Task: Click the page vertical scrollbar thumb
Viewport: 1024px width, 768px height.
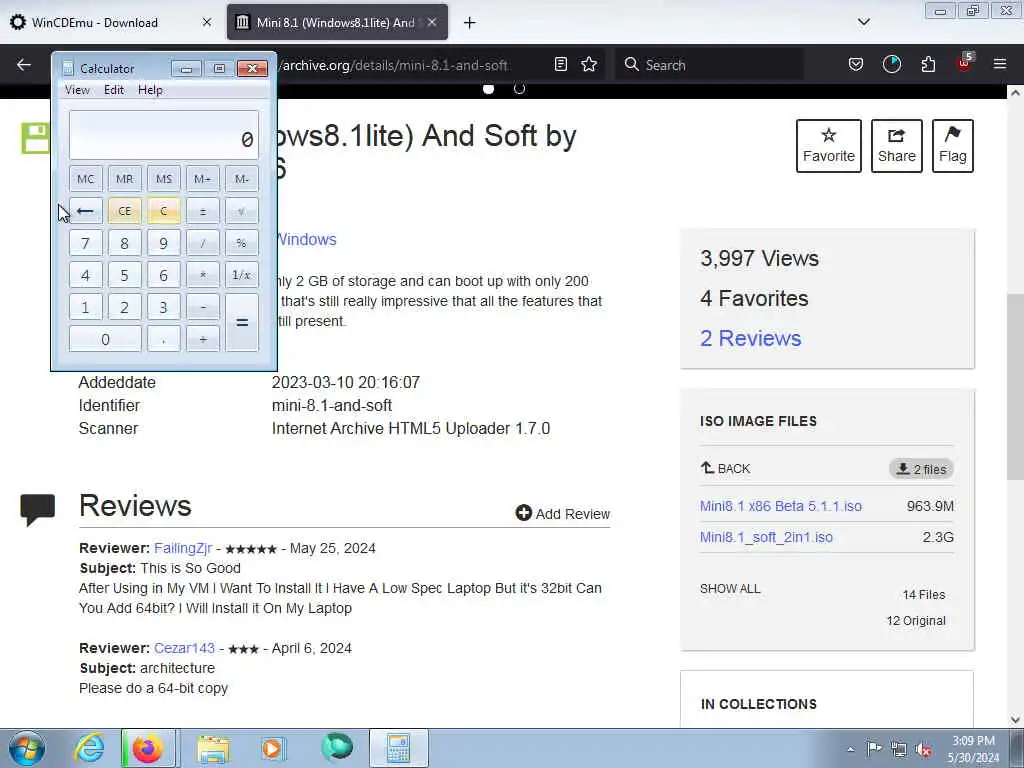Action: tap(1015, 385)
